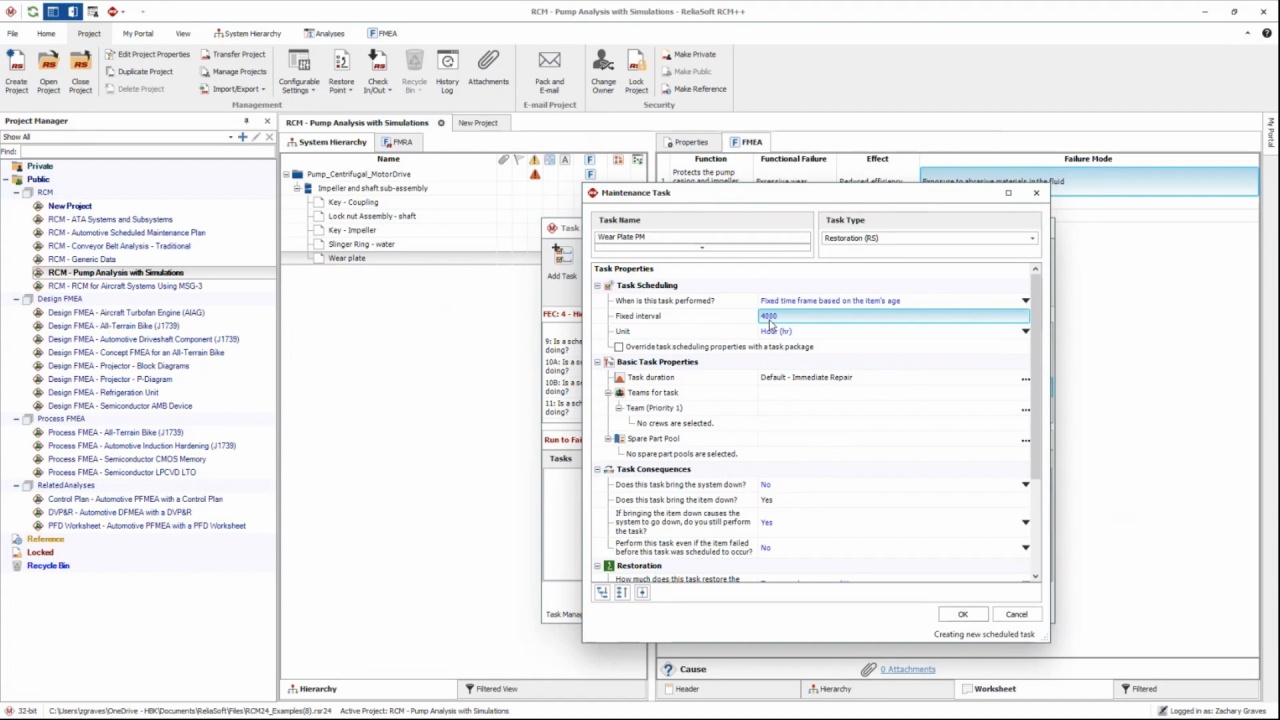Click the refresh icon in quick access toolbar
The height and width of the screenshot is (720, 1280).
[32, 11]
